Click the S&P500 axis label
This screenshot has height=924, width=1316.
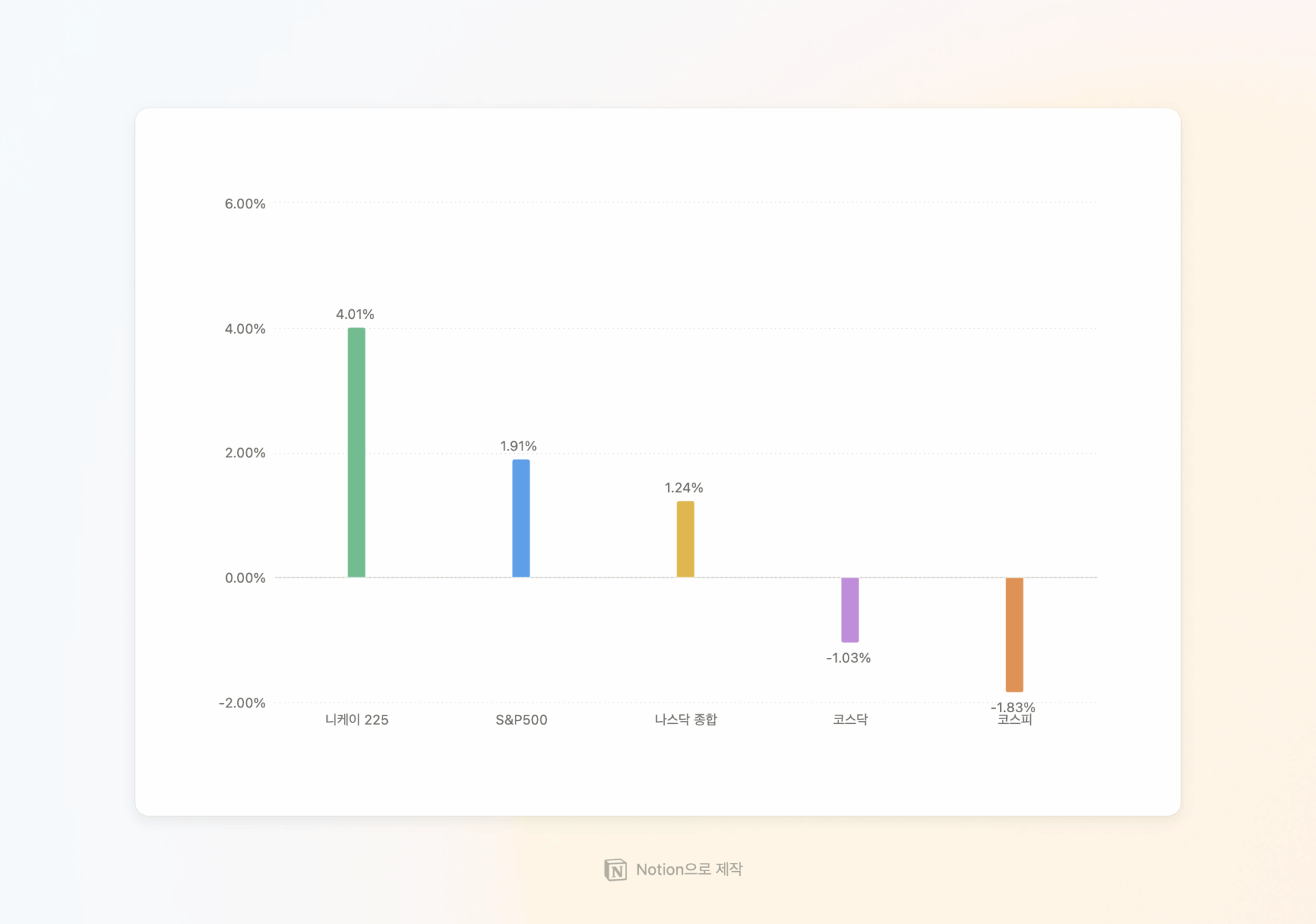[522, 720]
